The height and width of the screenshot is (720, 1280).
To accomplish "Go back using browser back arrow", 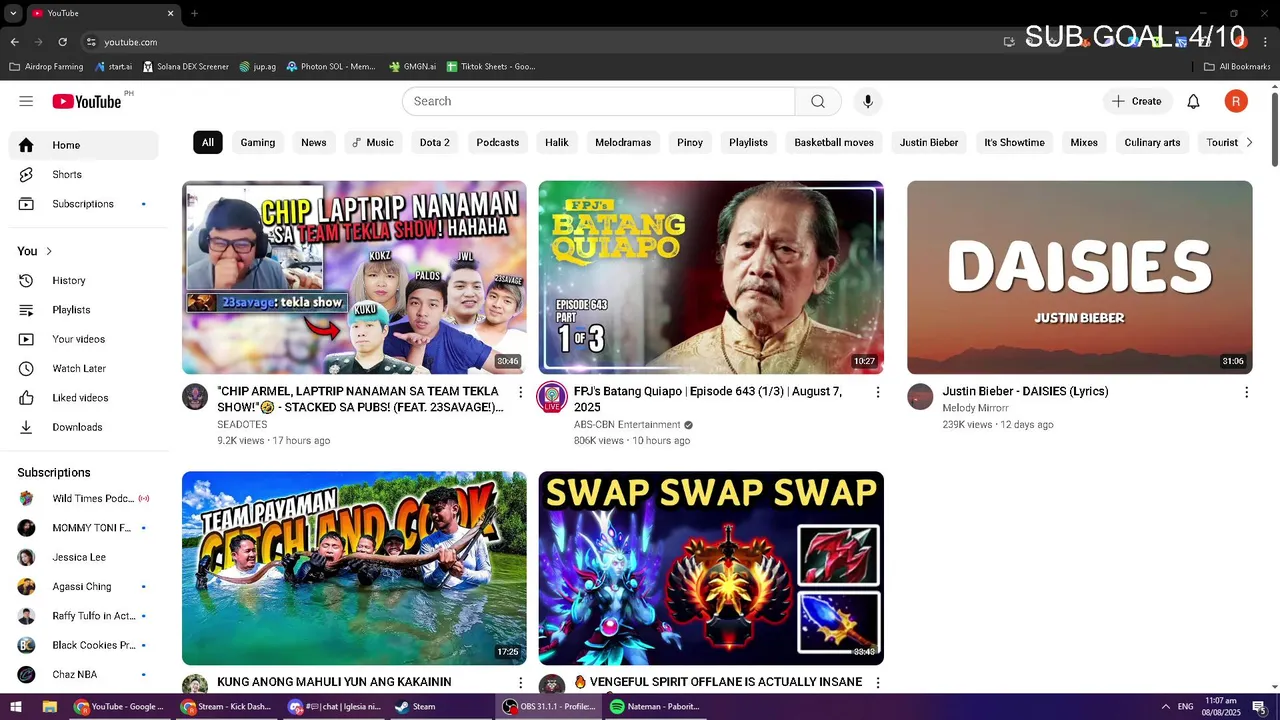I will 14,42.
